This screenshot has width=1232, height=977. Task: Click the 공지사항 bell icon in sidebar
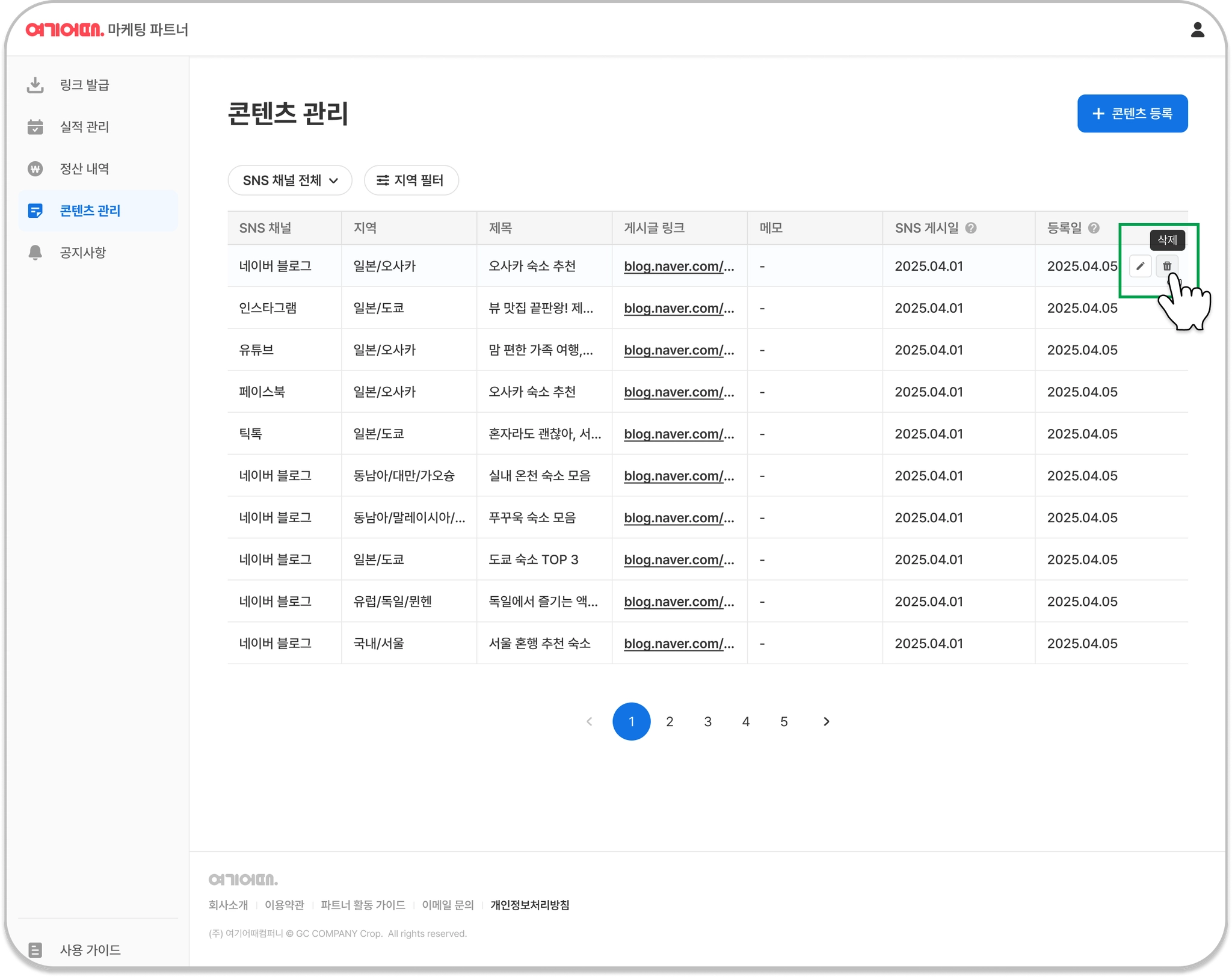35,253
